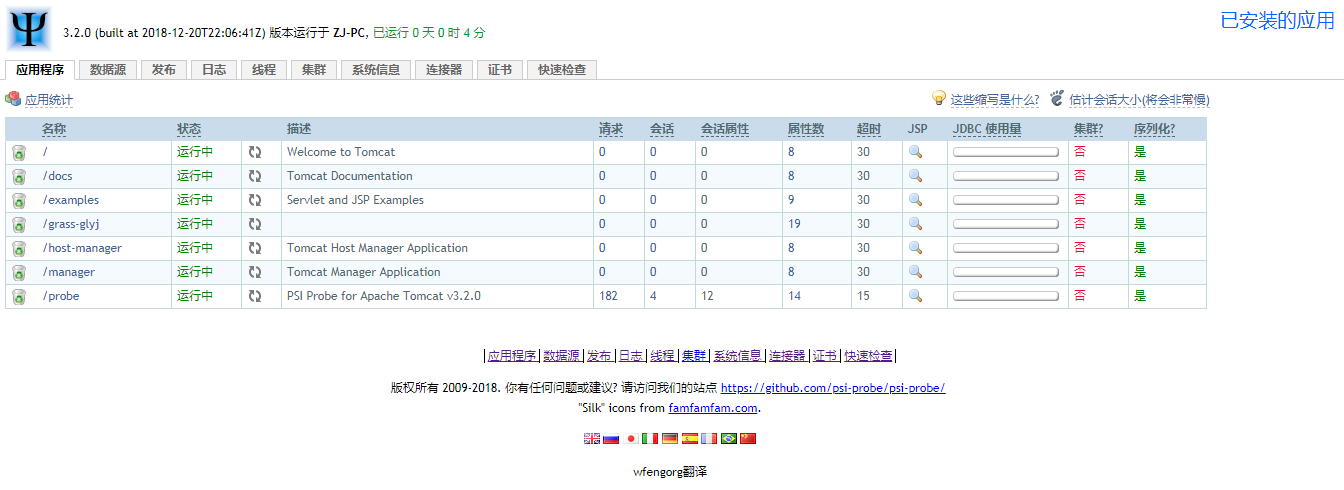Undeploy /host-manager using its trash icon
This screenshot has height=490, width=1344.
(x=19, y=248)
